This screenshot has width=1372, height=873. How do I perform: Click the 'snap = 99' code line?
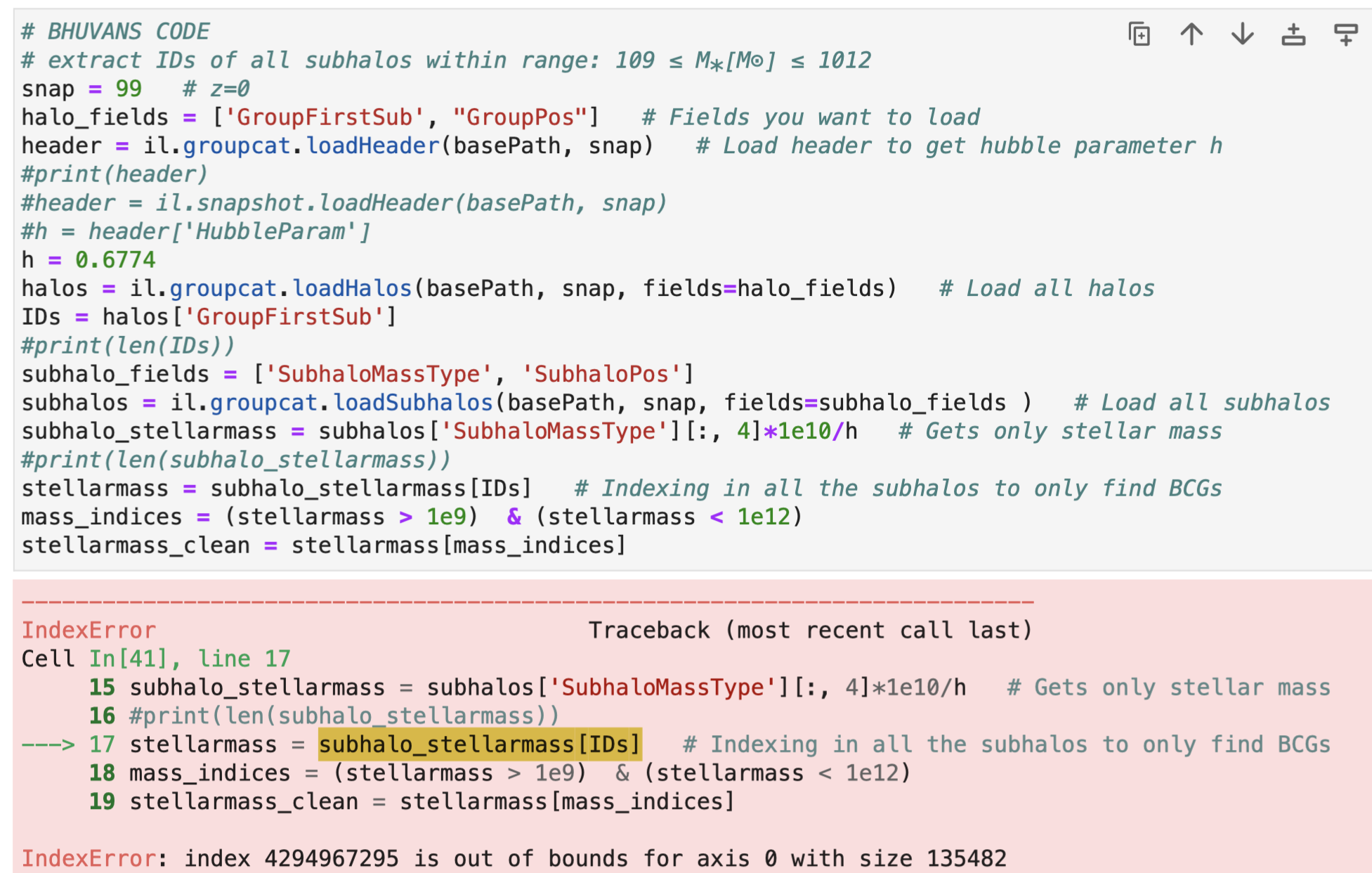pos(81,89)
